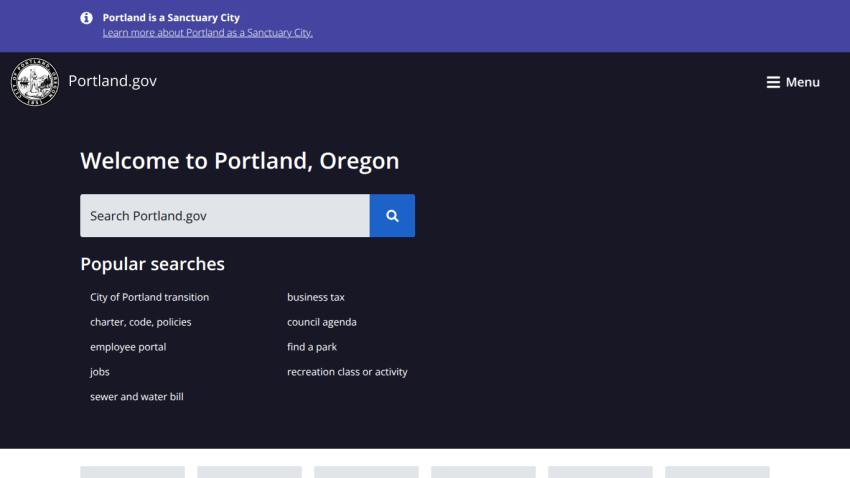The height and width of the screenshot is (478, 850).
Task: Choose jobs popular search
Action: click(x=100, y=372)
